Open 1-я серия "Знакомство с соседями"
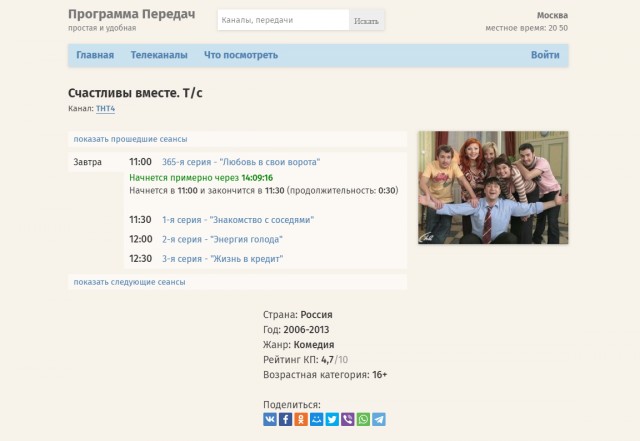This screenshot has width=640, height=441. point(238,220)
